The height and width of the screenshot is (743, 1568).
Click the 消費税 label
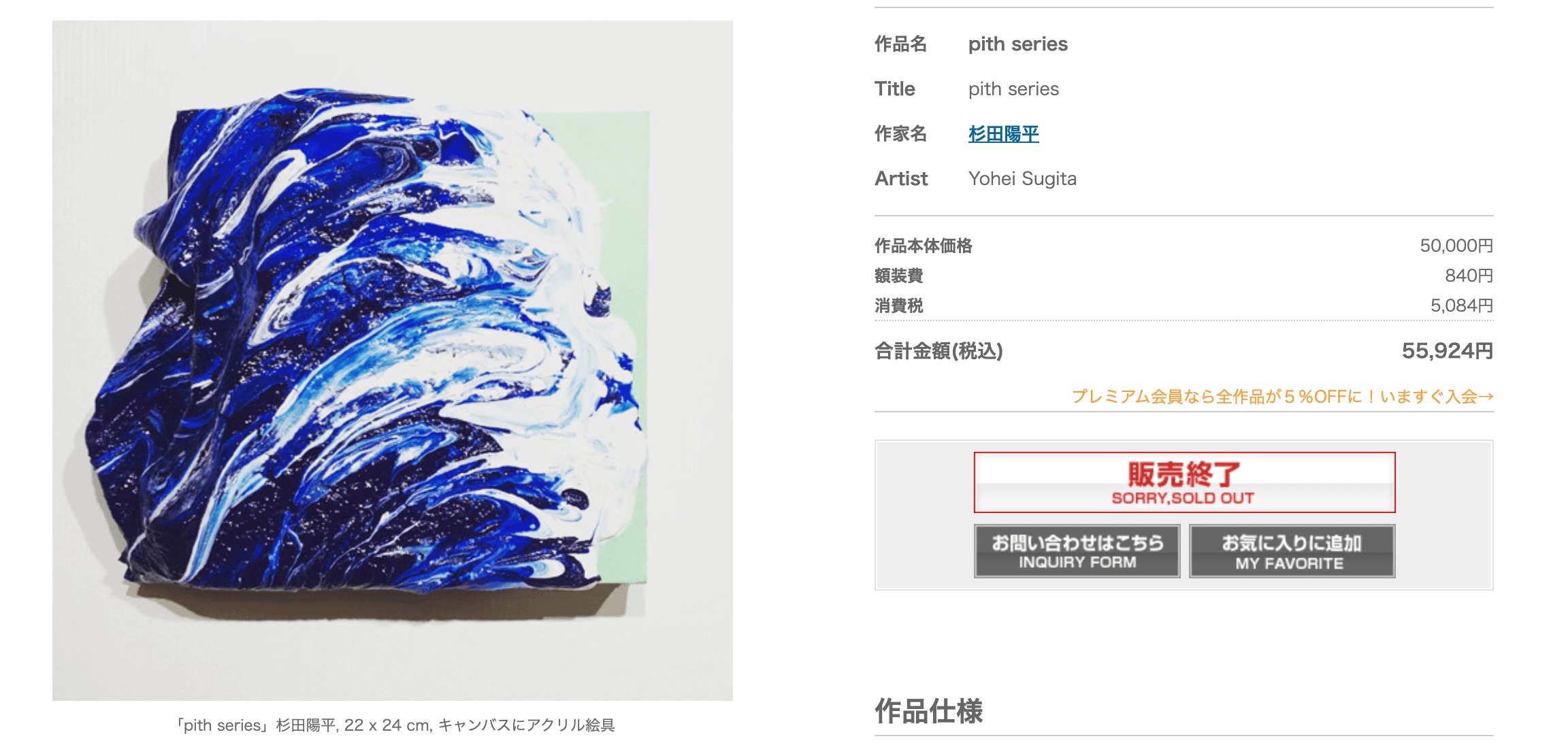[899, 306]
